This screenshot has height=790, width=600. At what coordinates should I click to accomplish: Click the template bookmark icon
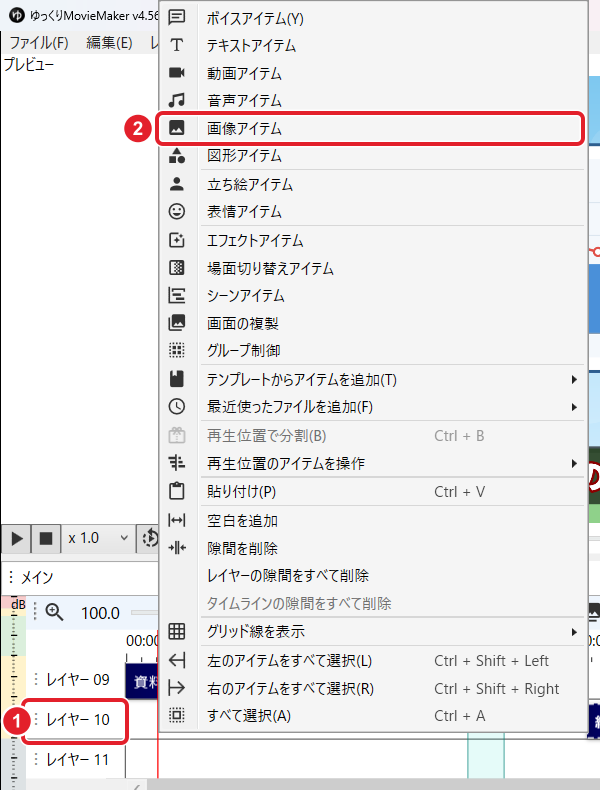(176, 379)
